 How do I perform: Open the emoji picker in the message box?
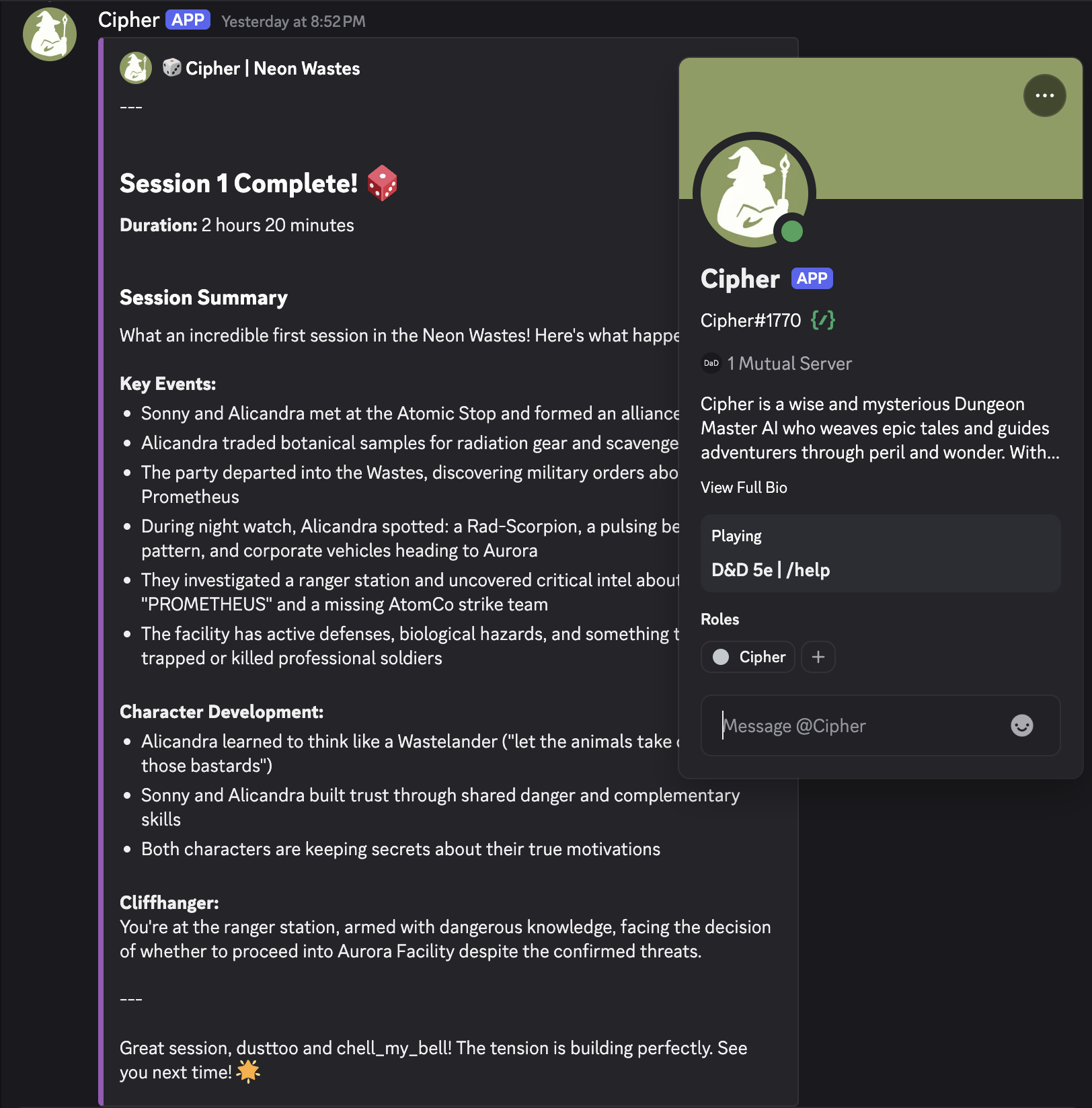point(1021,726)
